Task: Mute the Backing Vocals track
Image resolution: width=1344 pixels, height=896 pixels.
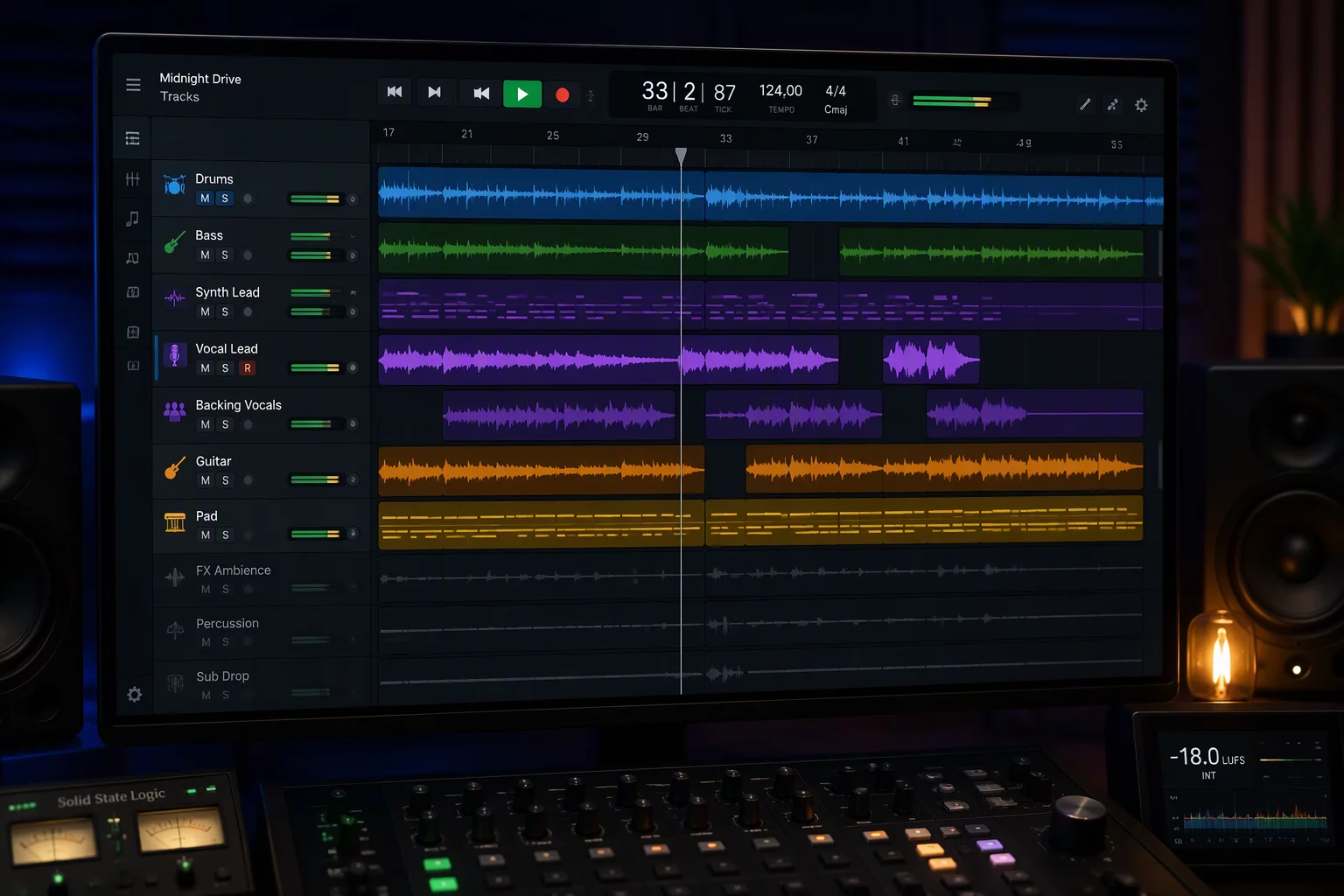Action: point(206,424)
